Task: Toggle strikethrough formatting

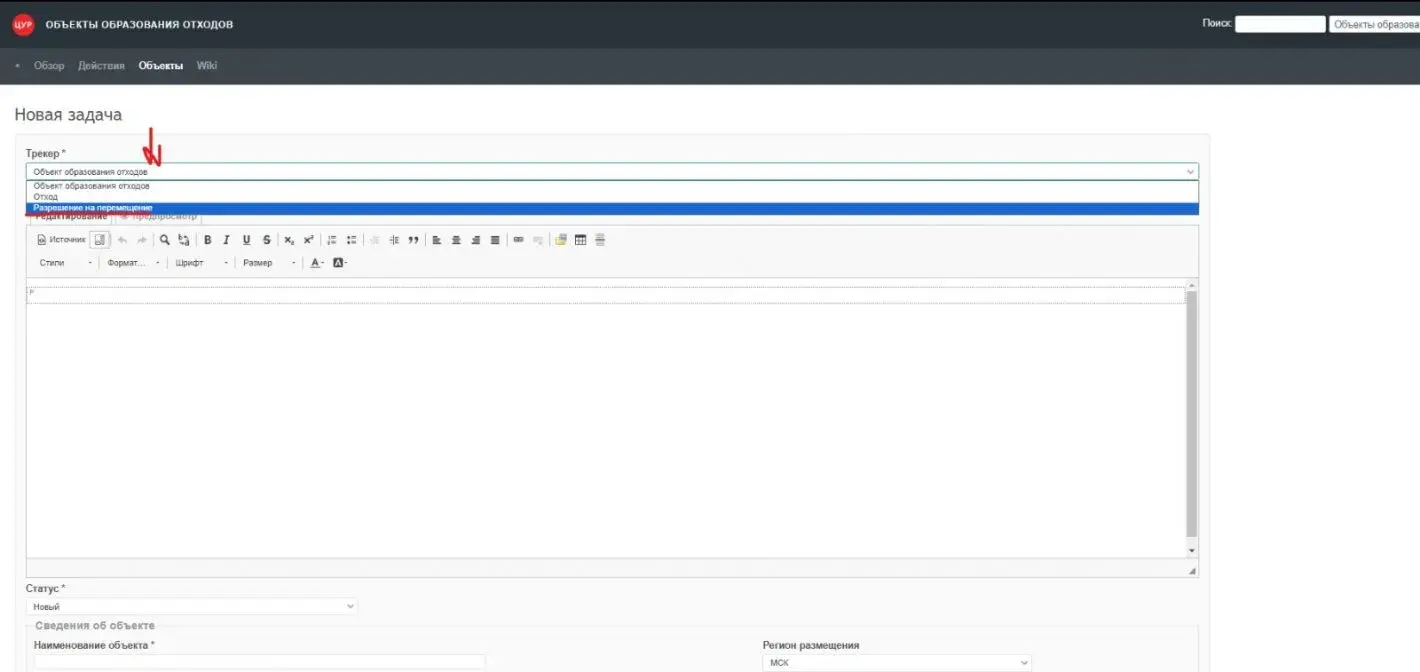Action: pos(266,240)
